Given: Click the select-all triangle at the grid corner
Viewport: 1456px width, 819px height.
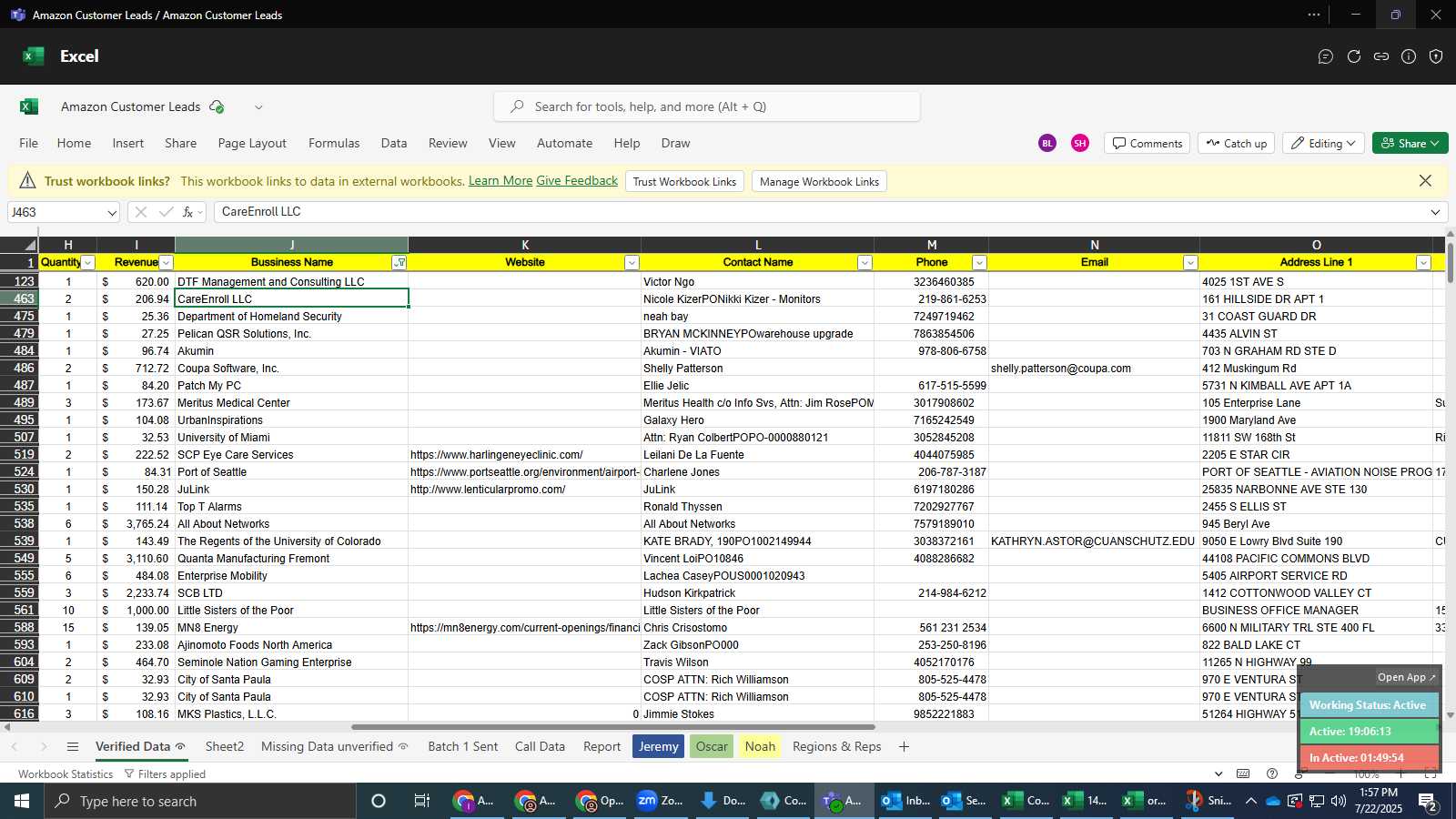Looking at the screenshot, I should tap(29, 245).
